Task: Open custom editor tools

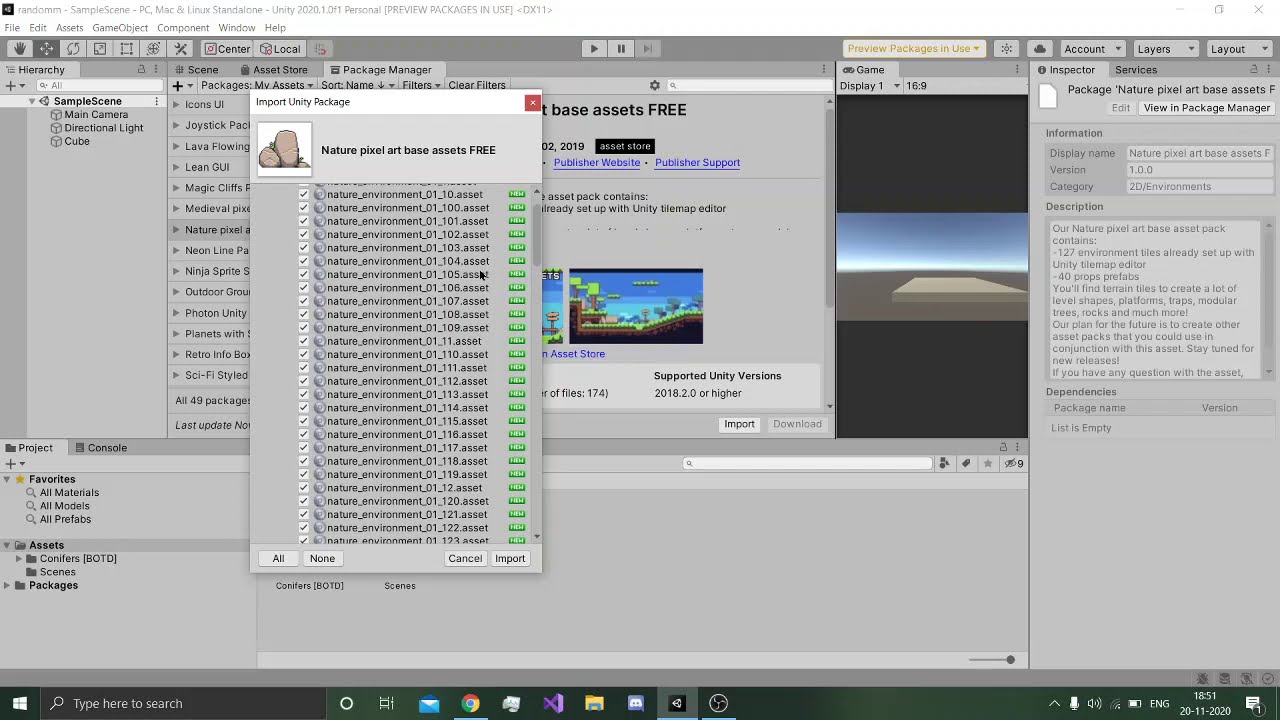Action: [181, 48]
